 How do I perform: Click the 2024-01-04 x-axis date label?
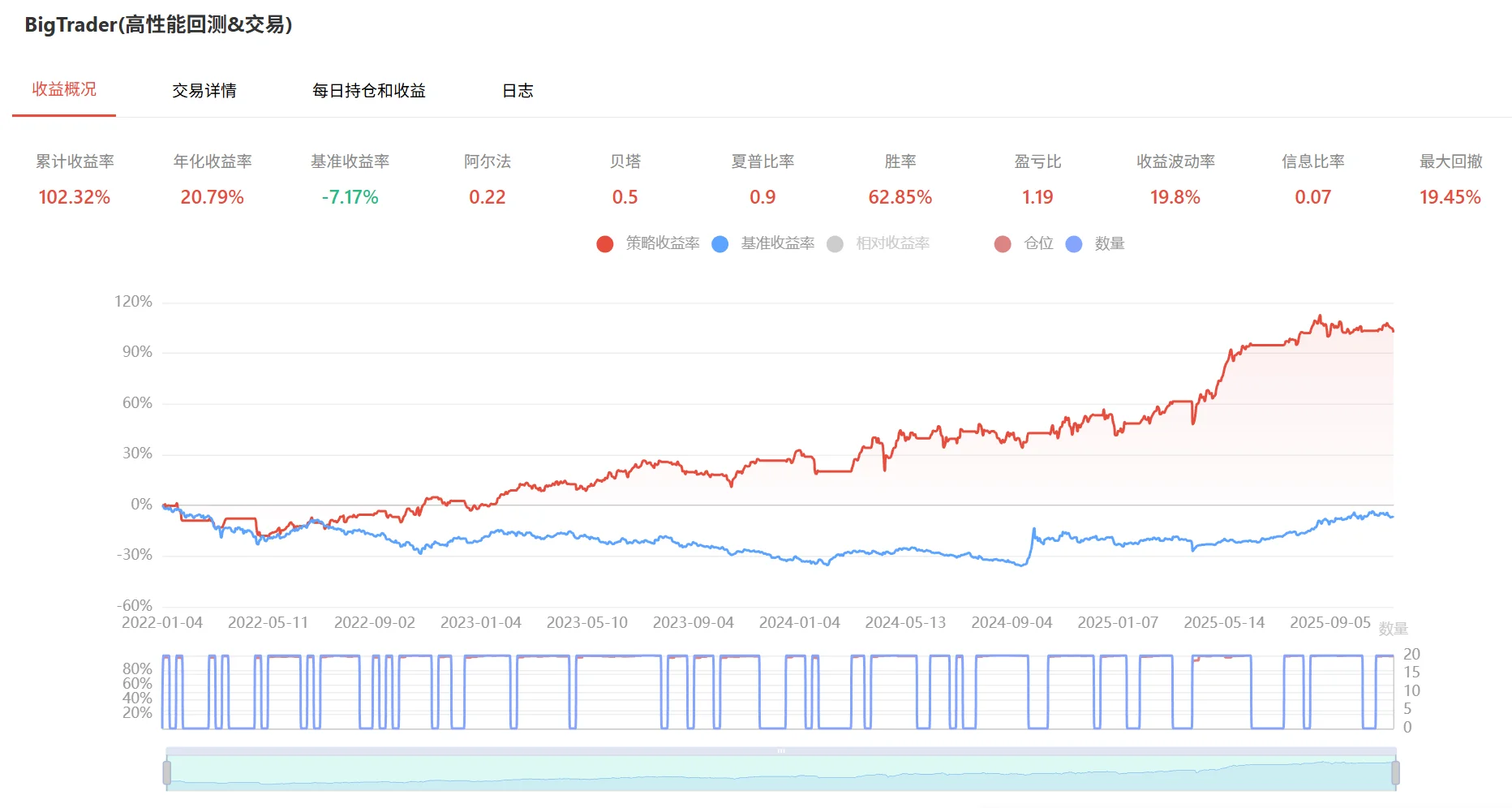click(x=799, y=622)
